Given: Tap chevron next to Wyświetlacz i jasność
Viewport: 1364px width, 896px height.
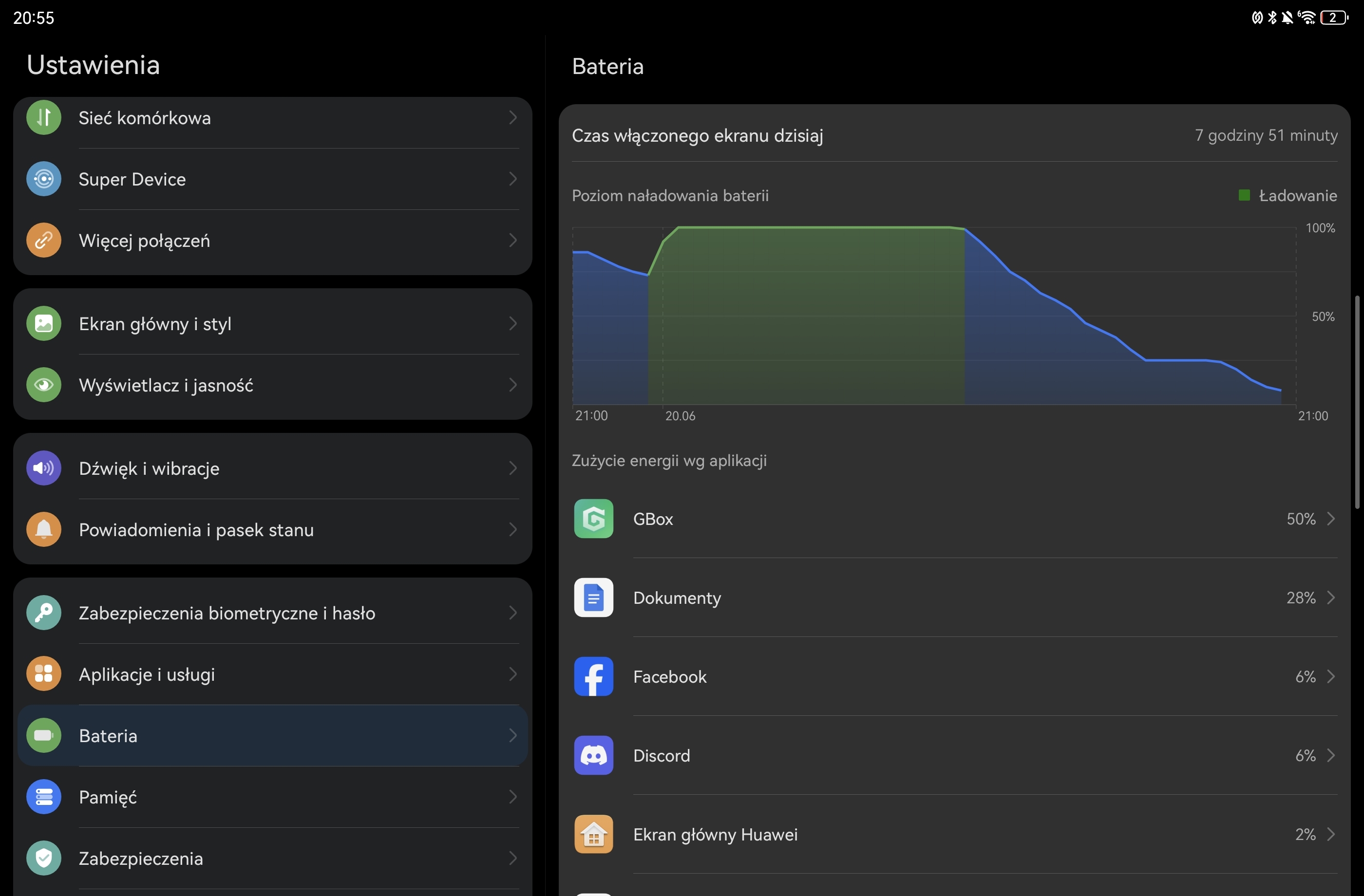Looking at the screenshot, I should click(x=513, y=384).
